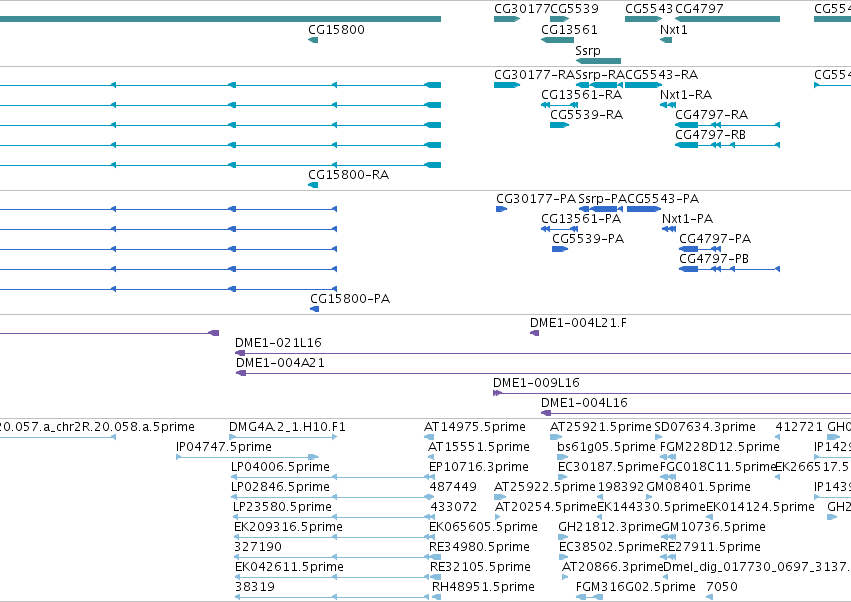
Task: Select the CG4797-PA protein label
Action: pos(715,239)
